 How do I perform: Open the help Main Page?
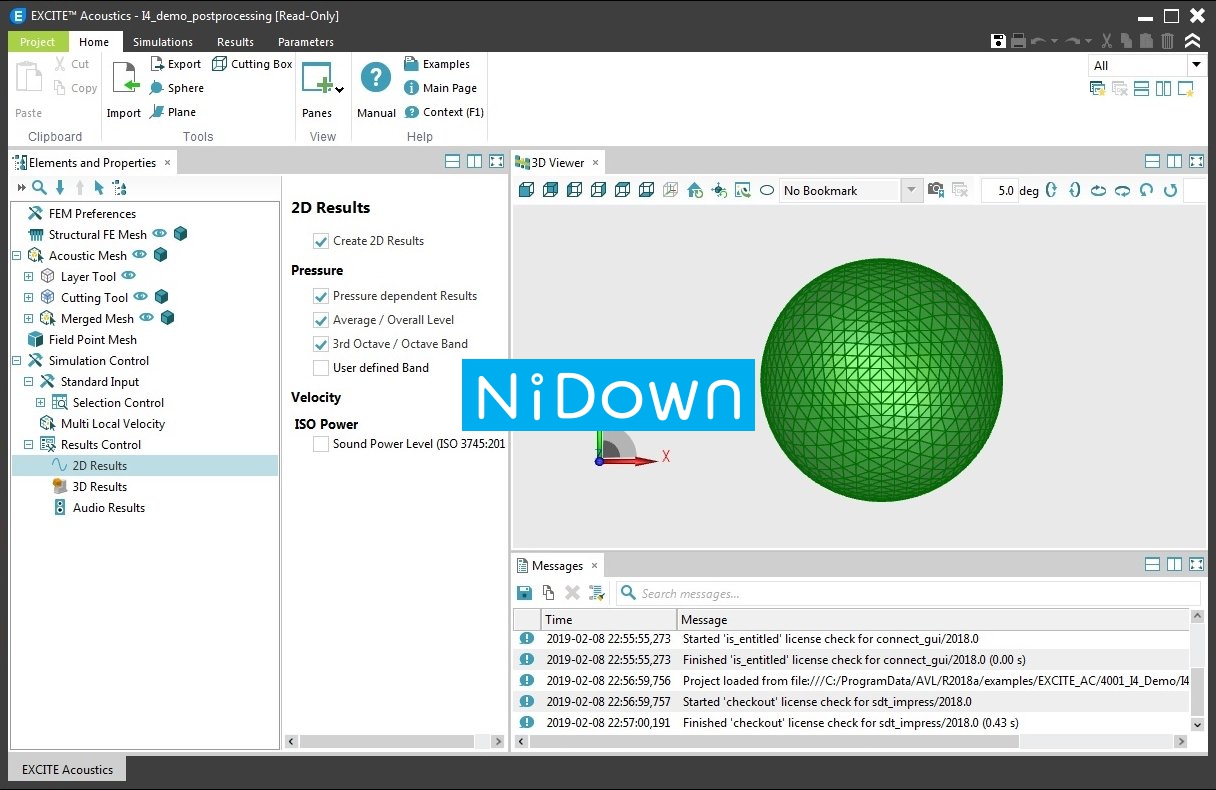click(x=440, y=88)
